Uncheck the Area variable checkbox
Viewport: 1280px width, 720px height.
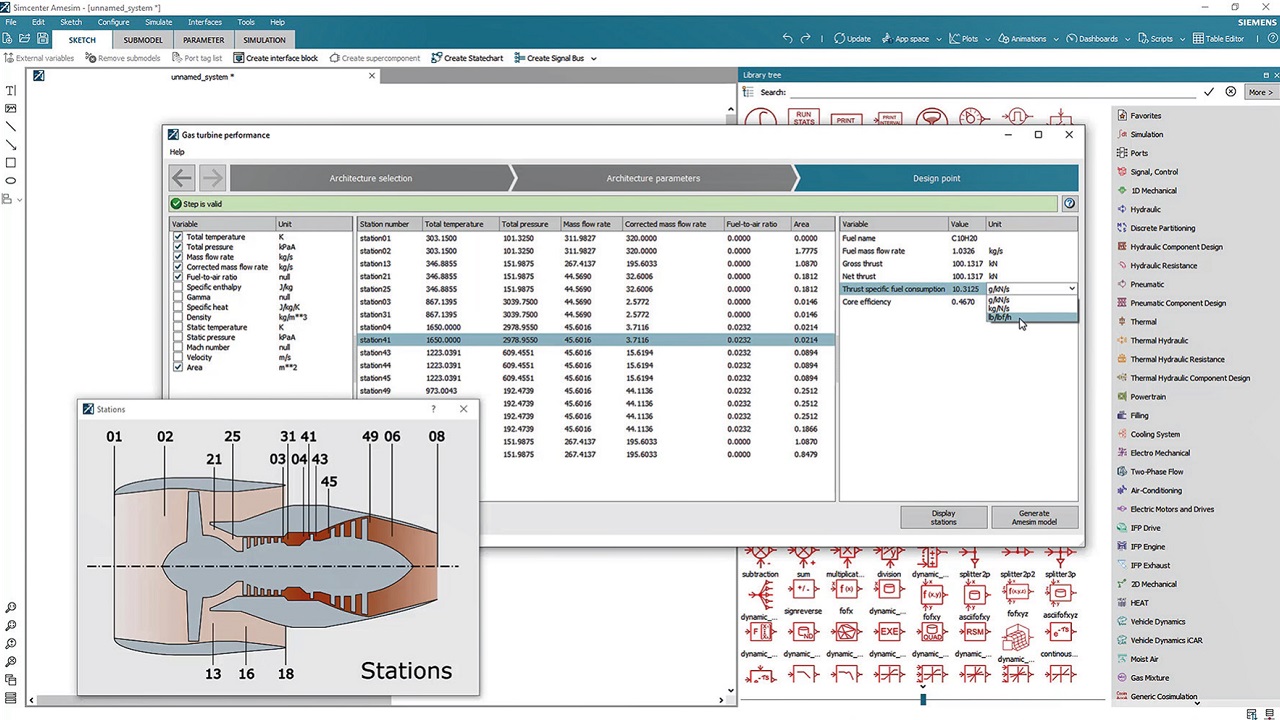click(177, 367)
